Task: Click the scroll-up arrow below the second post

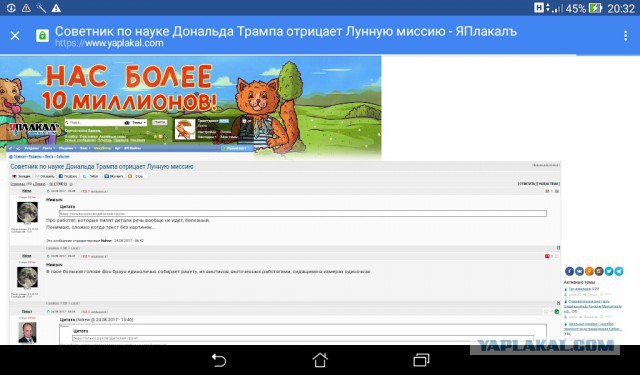Action: click(558, 303)
